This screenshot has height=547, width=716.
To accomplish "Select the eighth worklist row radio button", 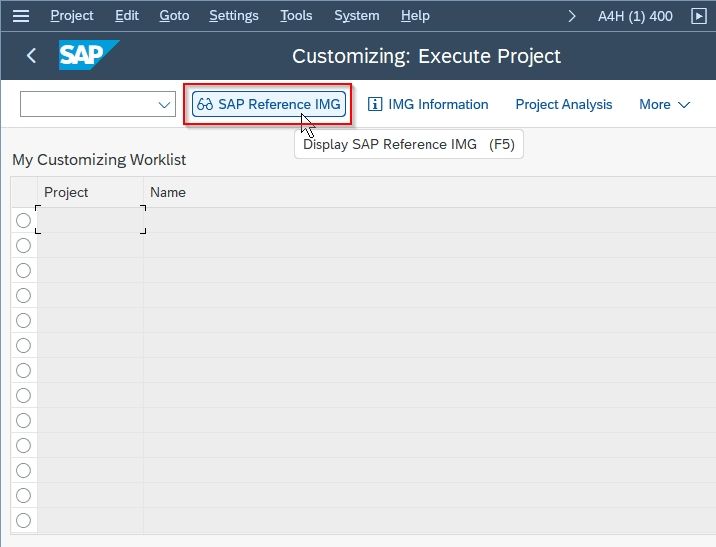I will tap(23, 395).
